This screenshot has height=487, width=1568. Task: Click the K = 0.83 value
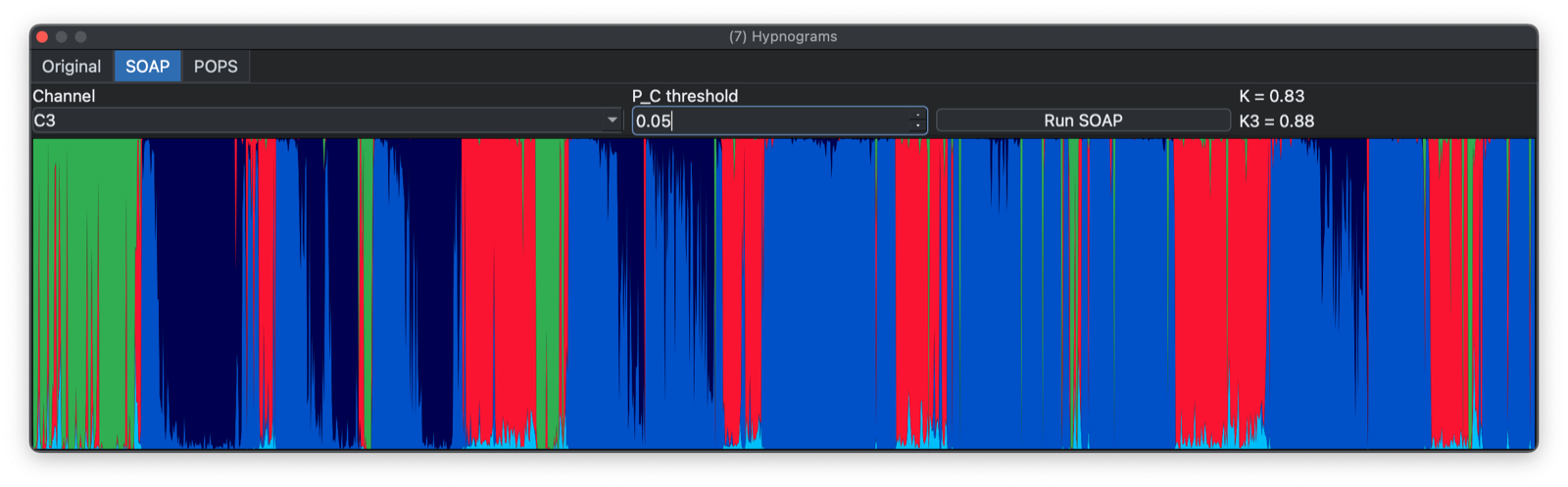pos(1272,96)
